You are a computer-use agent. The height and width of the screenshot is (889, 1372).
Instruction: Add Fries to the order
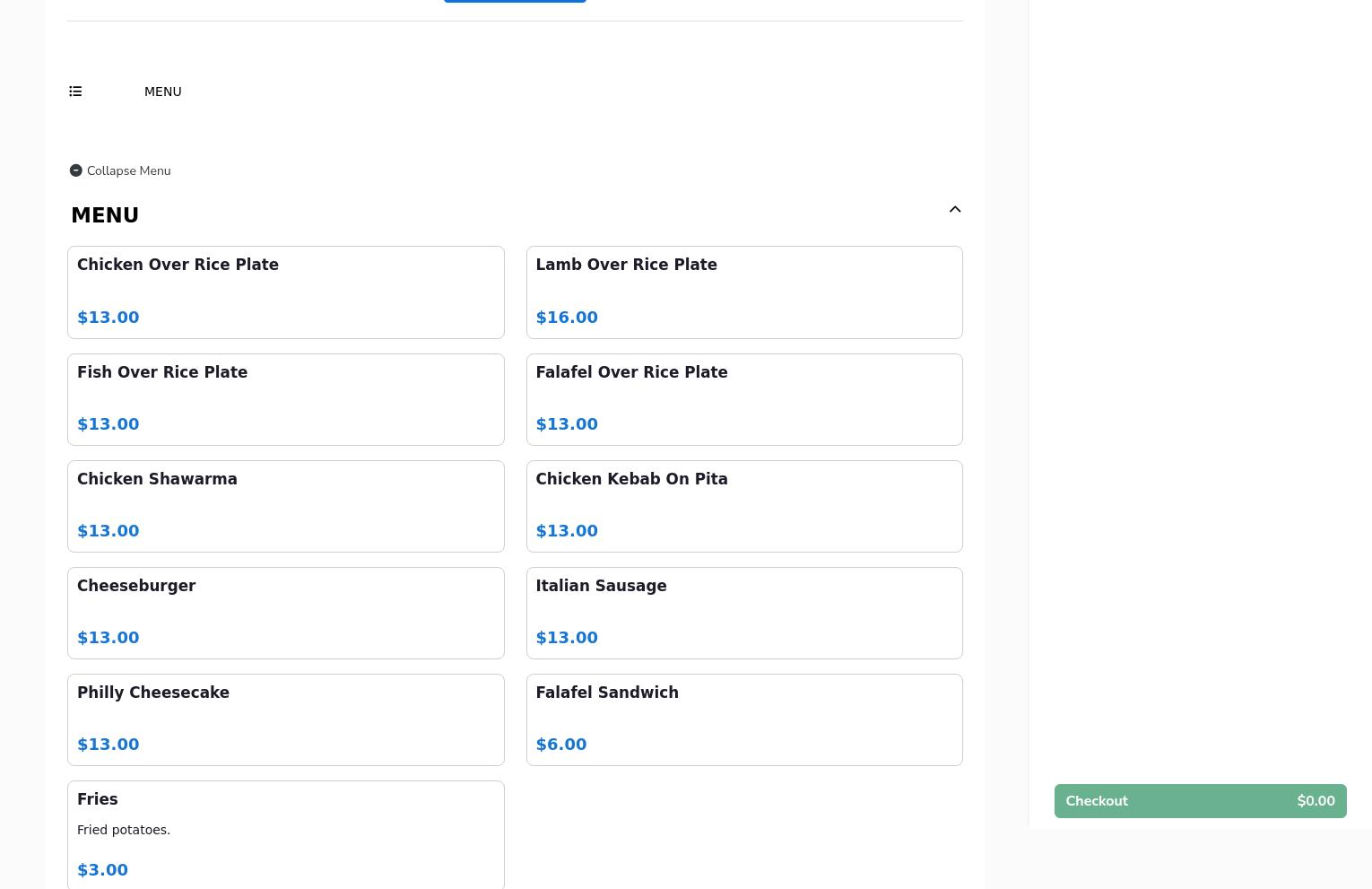(x=285, y=834)
